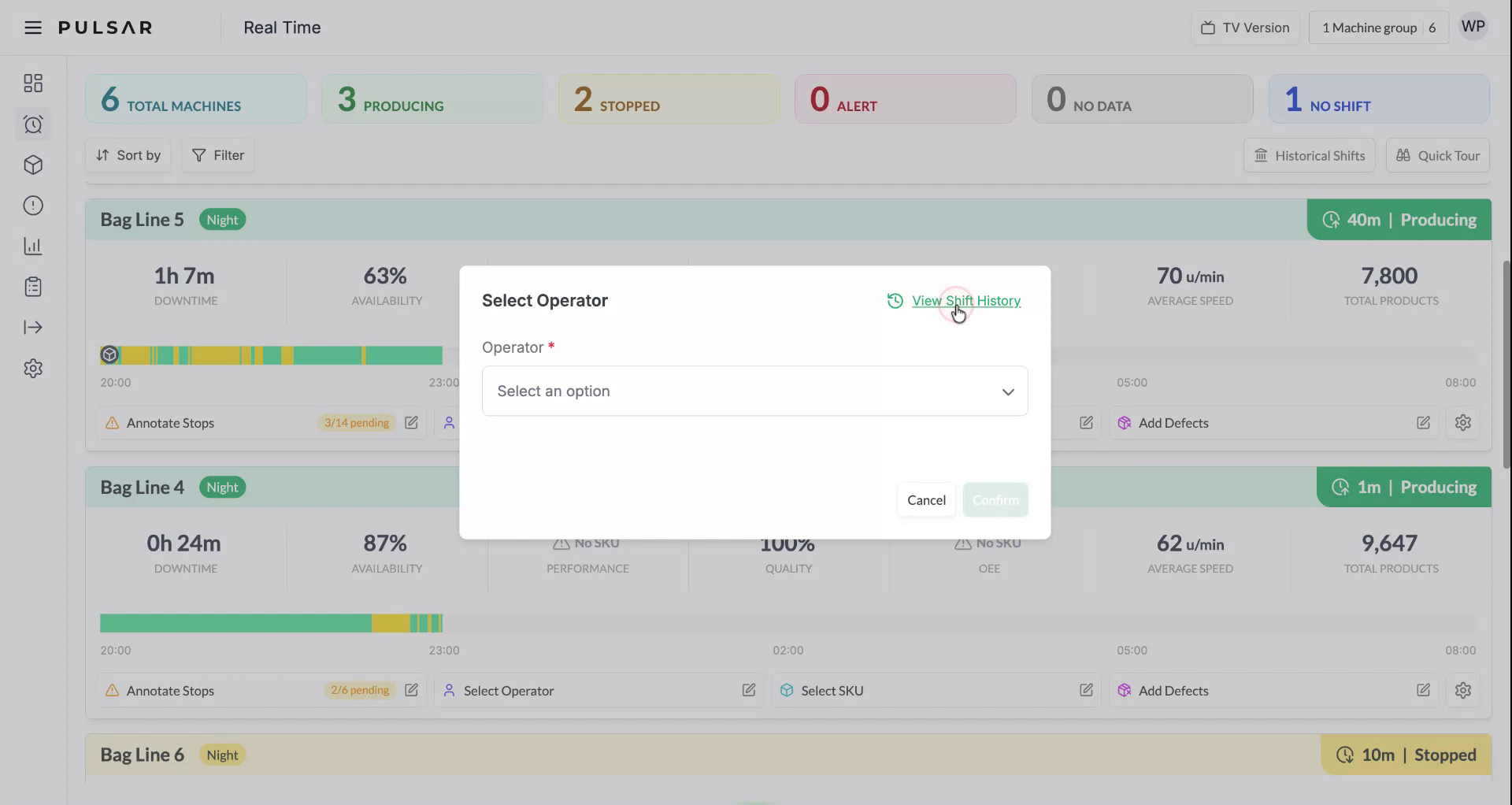1512x805 pixels.
Task: Click the export arrow icon in sidebar
Action: [x=33, y=328]
